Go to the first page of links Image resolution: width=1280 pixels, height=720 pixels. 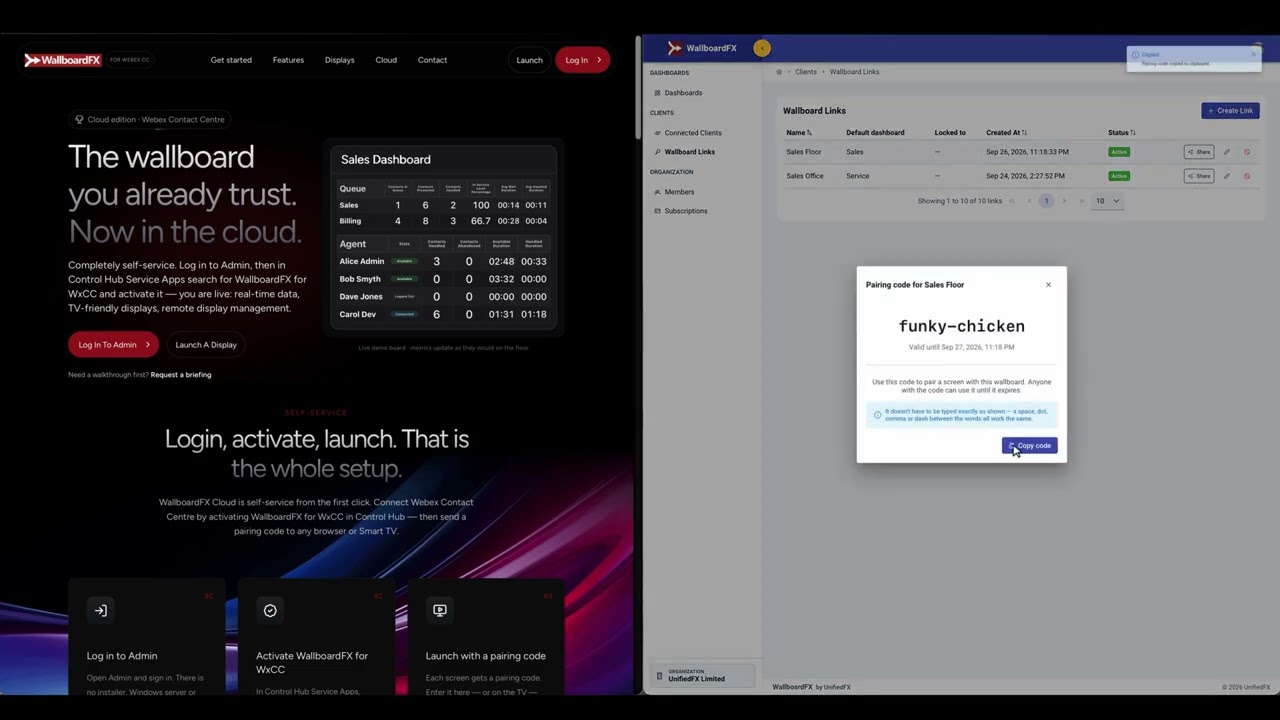1012,201
